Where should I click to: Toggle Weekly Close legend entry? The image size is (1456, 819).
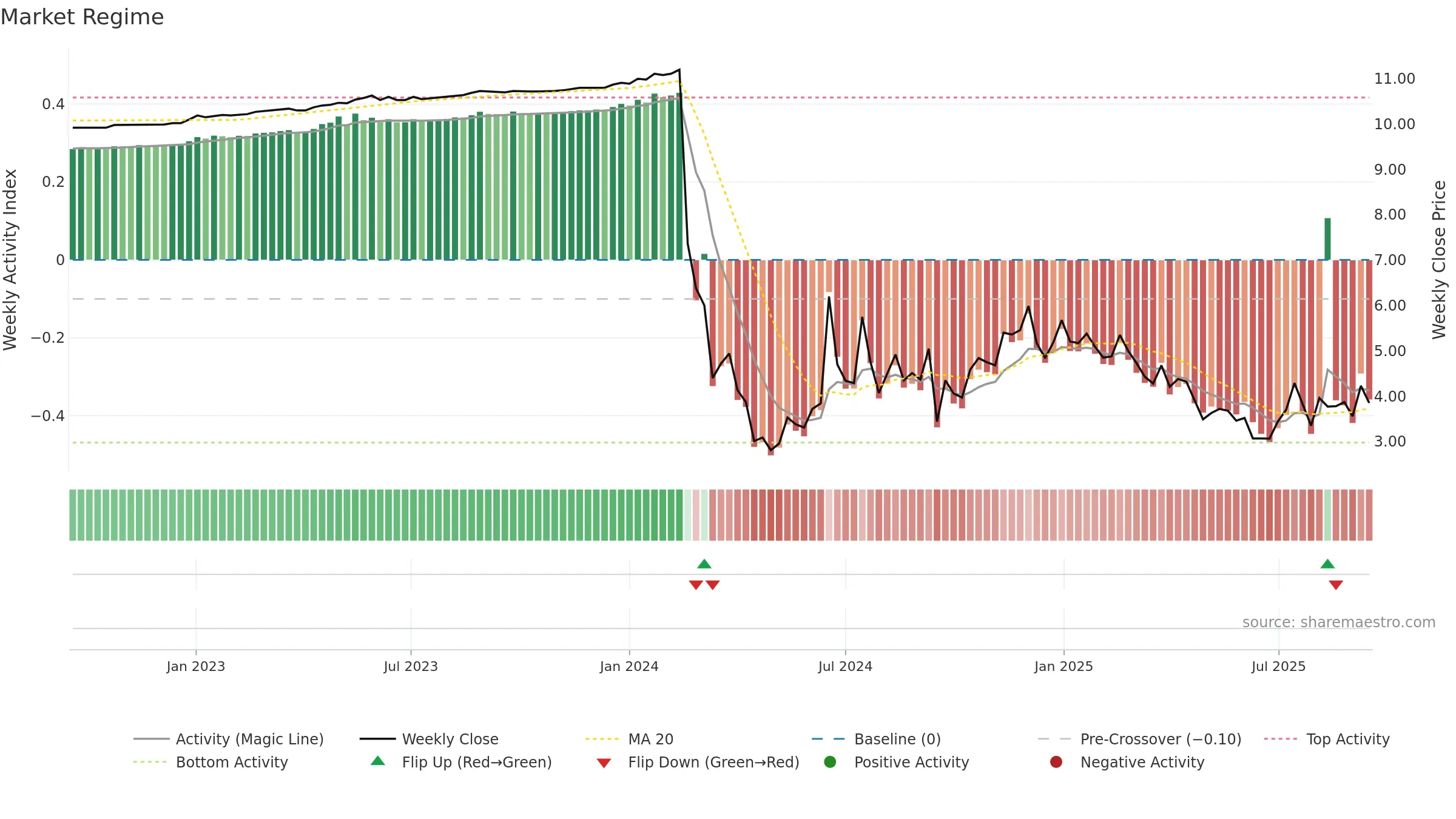[429, 739]
